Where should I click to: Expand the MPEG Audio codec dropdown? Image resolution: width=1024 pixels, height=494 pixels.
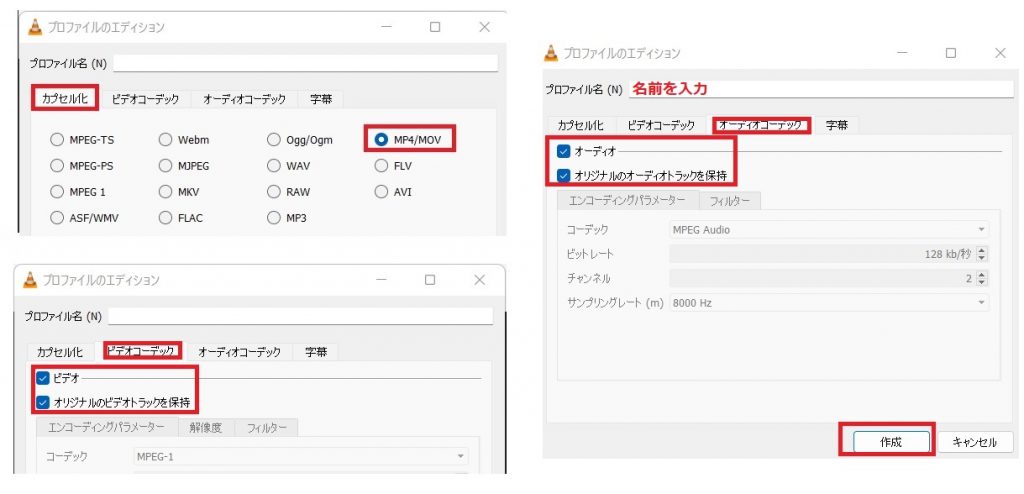tap(829, 230)
